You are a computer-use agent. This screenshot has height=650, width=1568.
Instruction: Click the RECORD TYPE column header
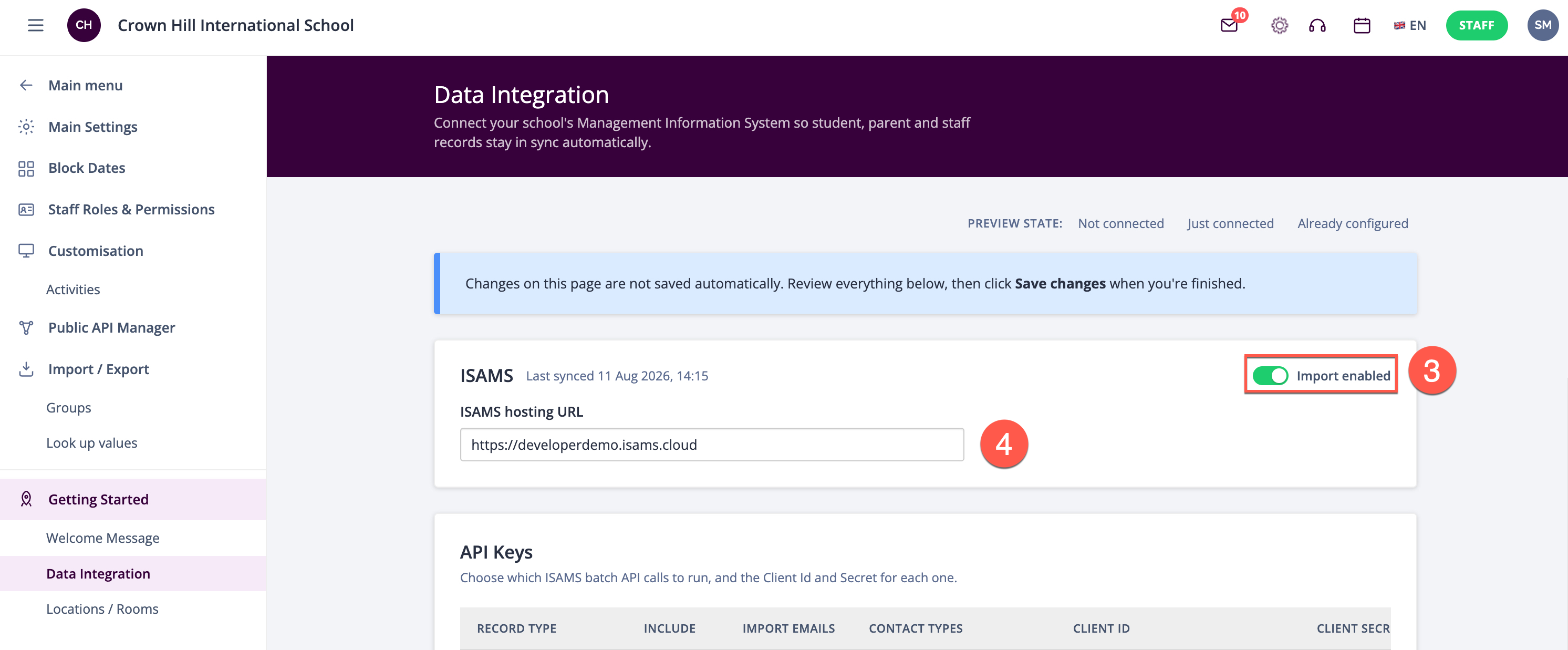click(x=516, y=628)
